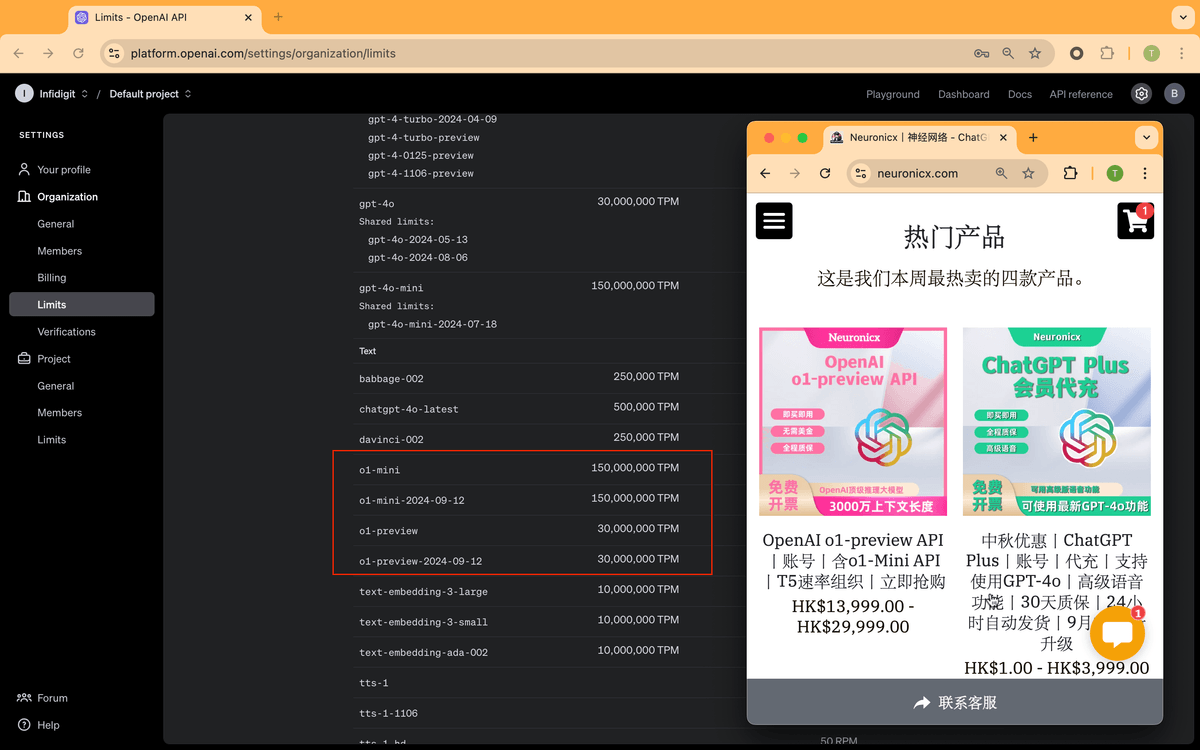Viewport: 1200px width, 750px height.
Task: View site information for neuronicx.com
Action: click(x=862, y=173)
